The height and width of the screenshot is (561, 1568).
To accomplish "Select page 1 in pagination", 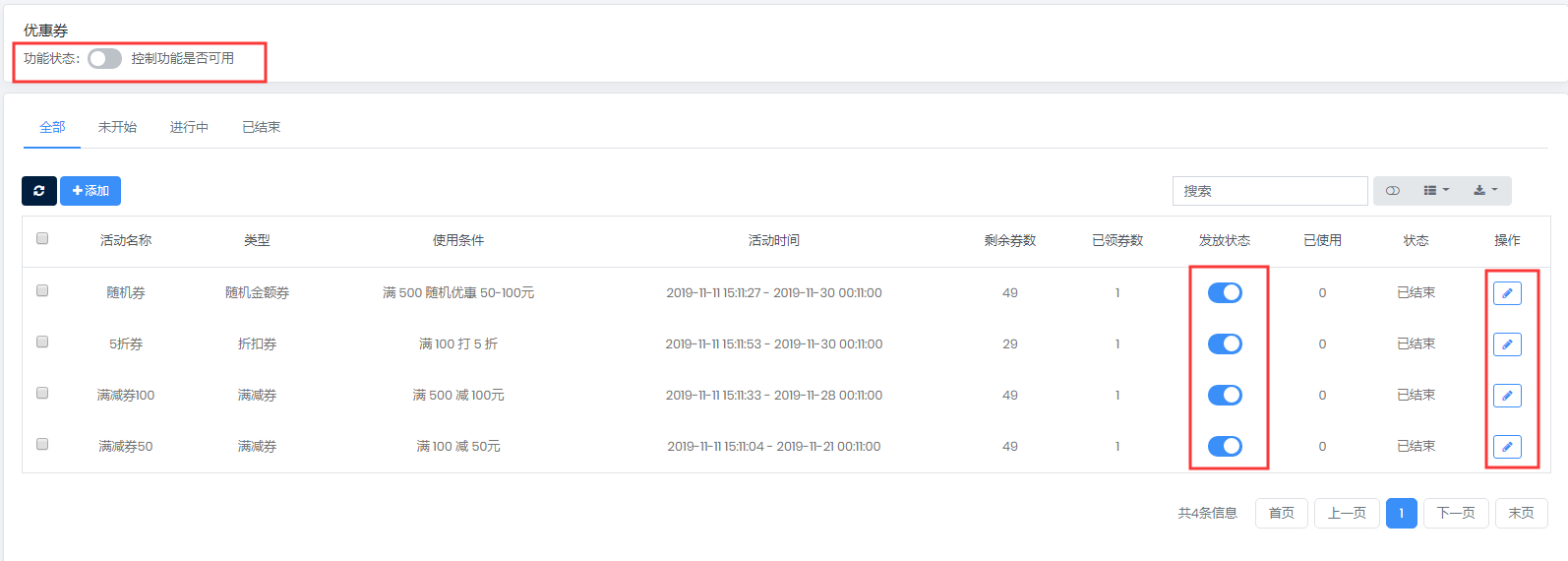I will pyautogui.click(x=1402, y=514).
